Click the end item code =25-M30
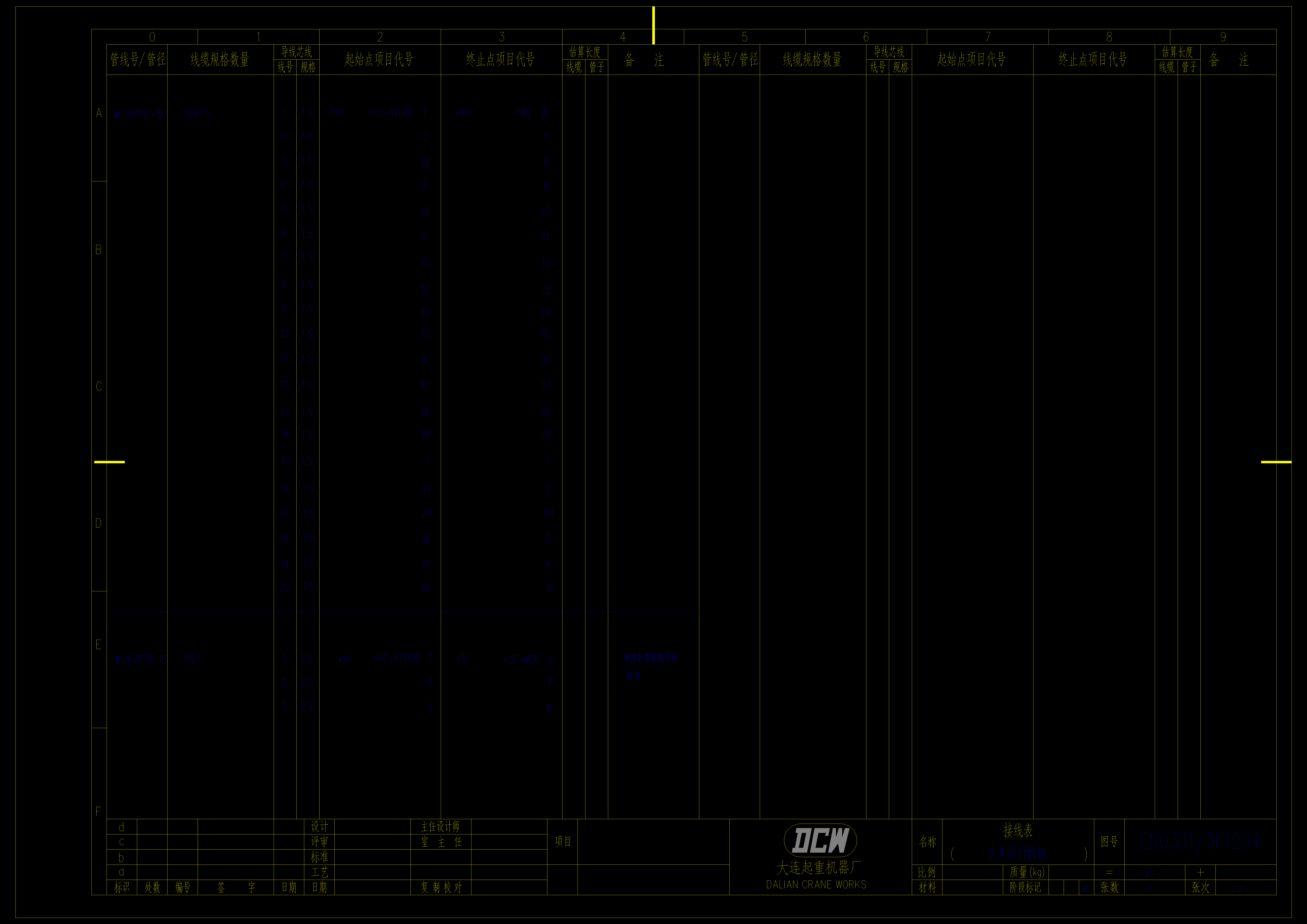 tap(521, 659)
